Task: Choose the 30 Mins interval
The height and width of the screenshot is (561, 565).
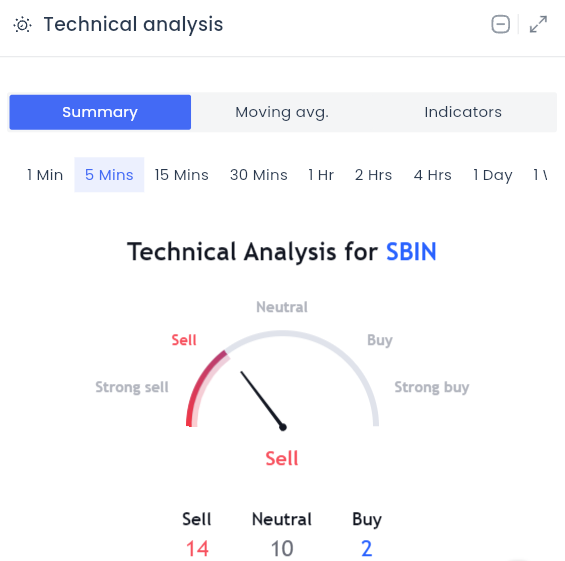Action: tap(259, 175)
